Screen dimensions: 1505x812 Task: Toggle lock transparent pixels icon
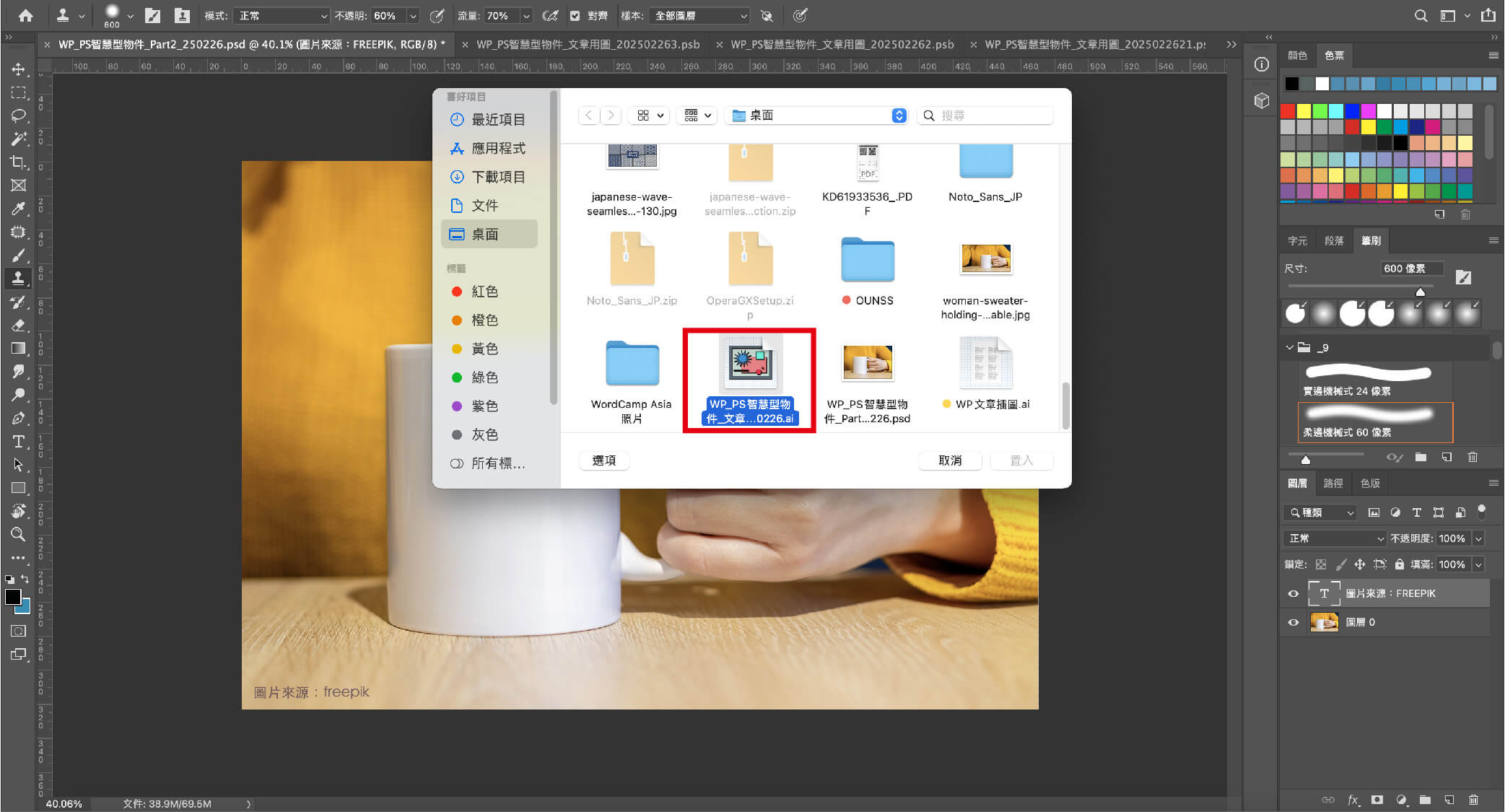[x=1321, y=564]
